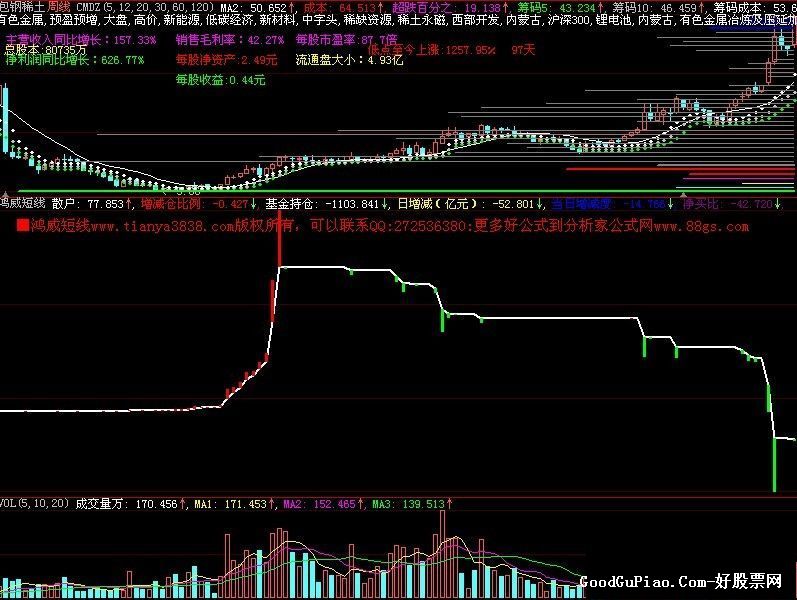Click the tallest volume bar in VOL panel

[x=442, y=554]
